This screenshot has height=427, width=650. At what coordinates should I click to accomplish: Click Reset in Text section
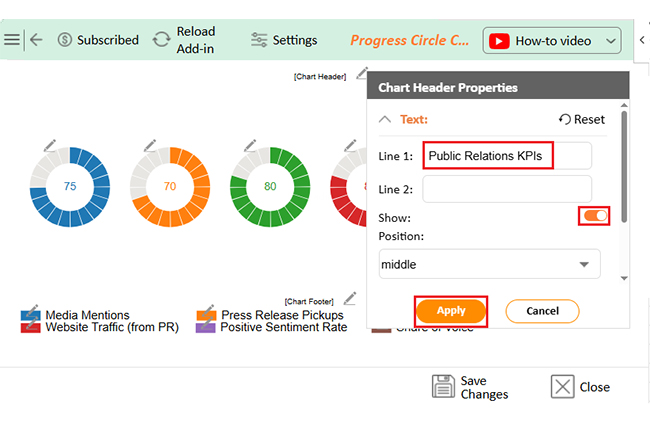(582, 119)
